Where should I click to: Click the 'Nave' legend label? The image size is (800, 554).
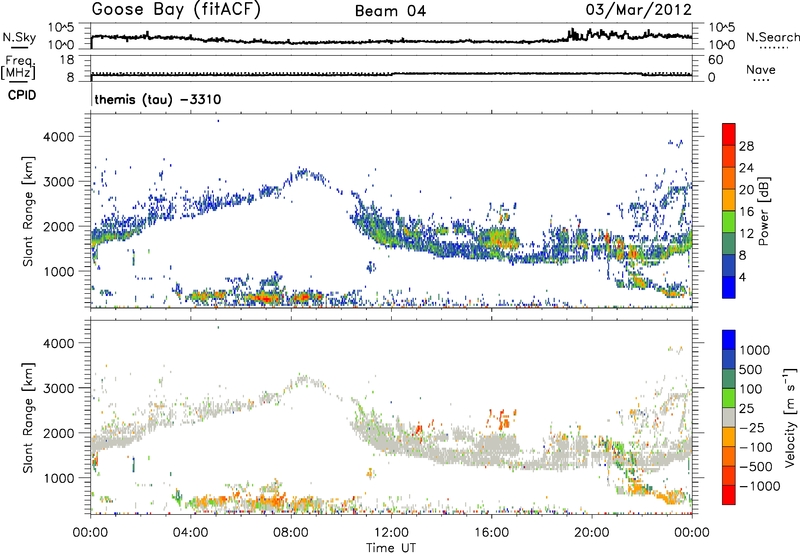coord(761,69)
